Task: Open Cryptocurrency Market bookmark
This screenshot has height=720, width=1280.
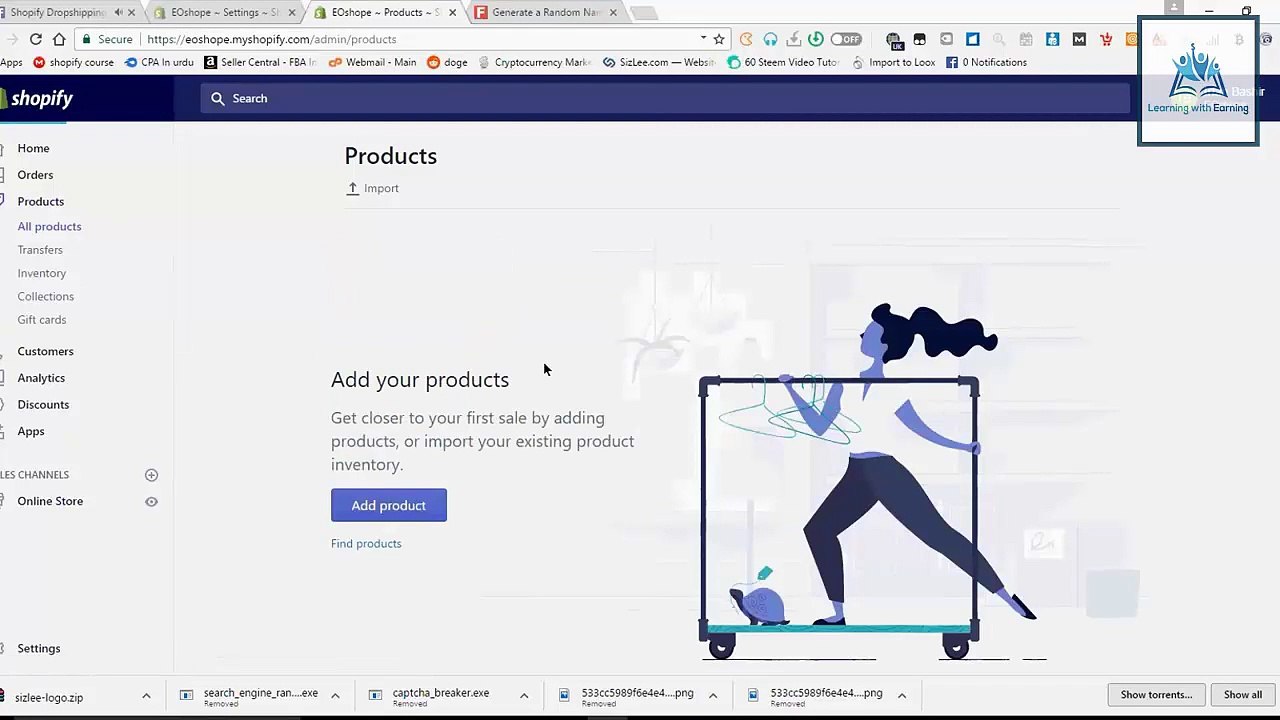Action: pos(535,62)
